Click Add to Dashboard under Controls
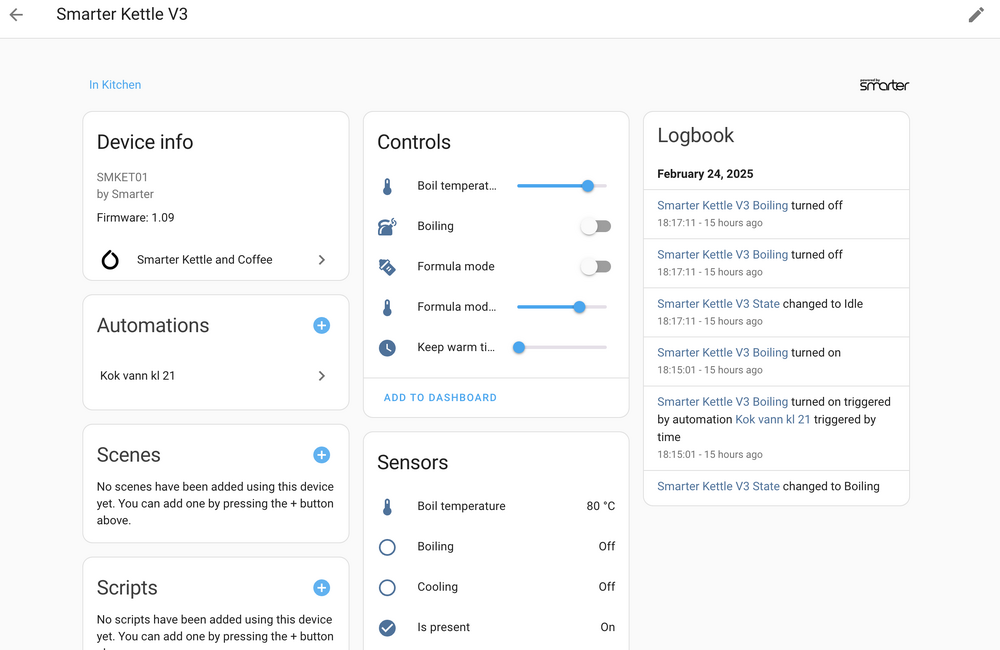 coord(440,398)
